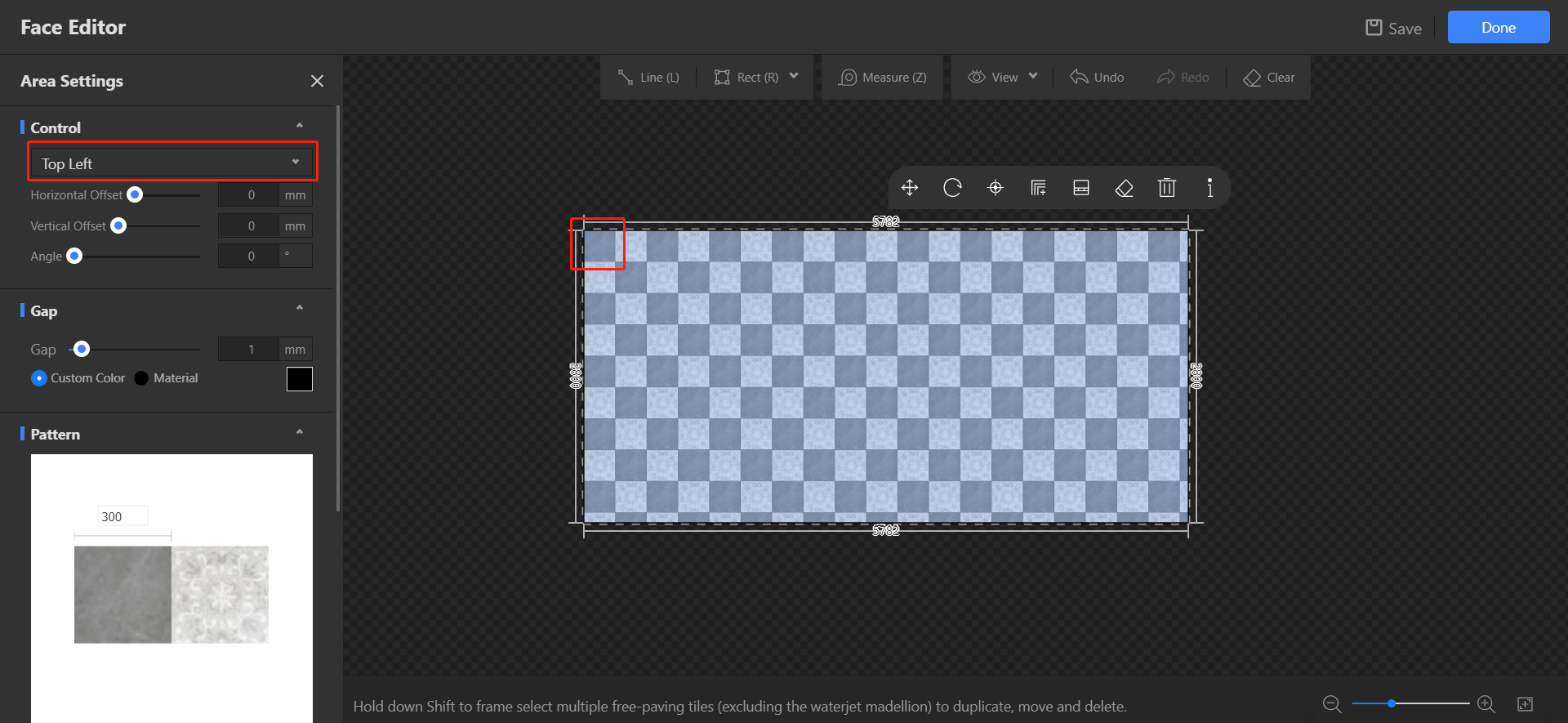This screenshot has height=723, width=1568.
Task: Click the eraser icon in floating toolbar
Action: tap(1124, 188)
